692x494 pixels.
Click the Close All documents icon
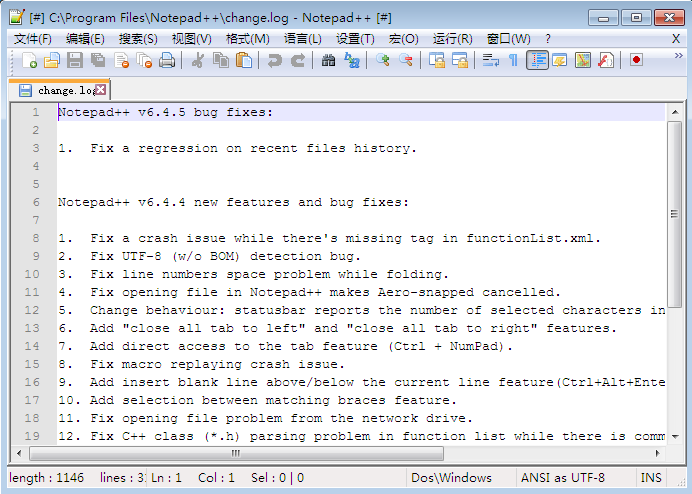144,60
